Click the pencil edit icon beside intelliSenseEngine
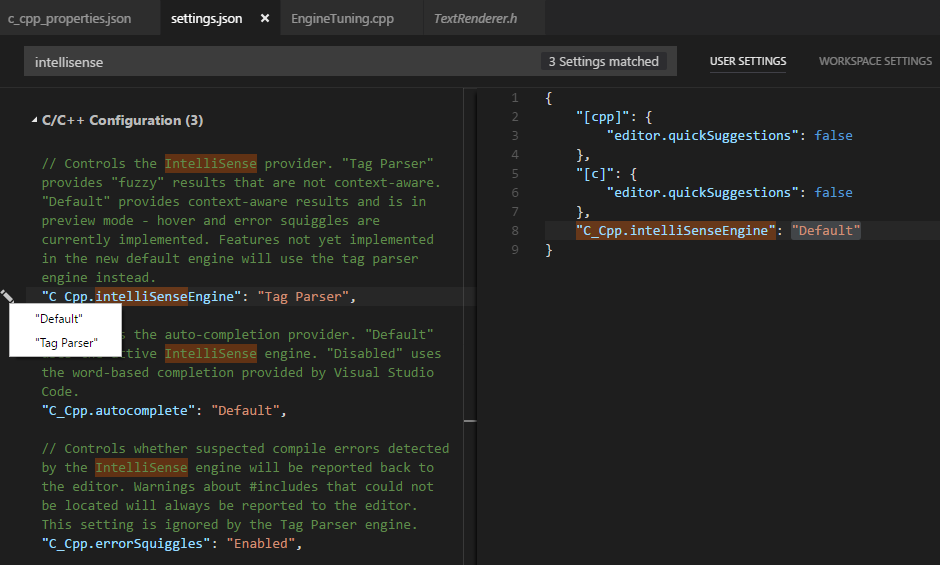This screenshot has height=565, width=940. point(8,296)
